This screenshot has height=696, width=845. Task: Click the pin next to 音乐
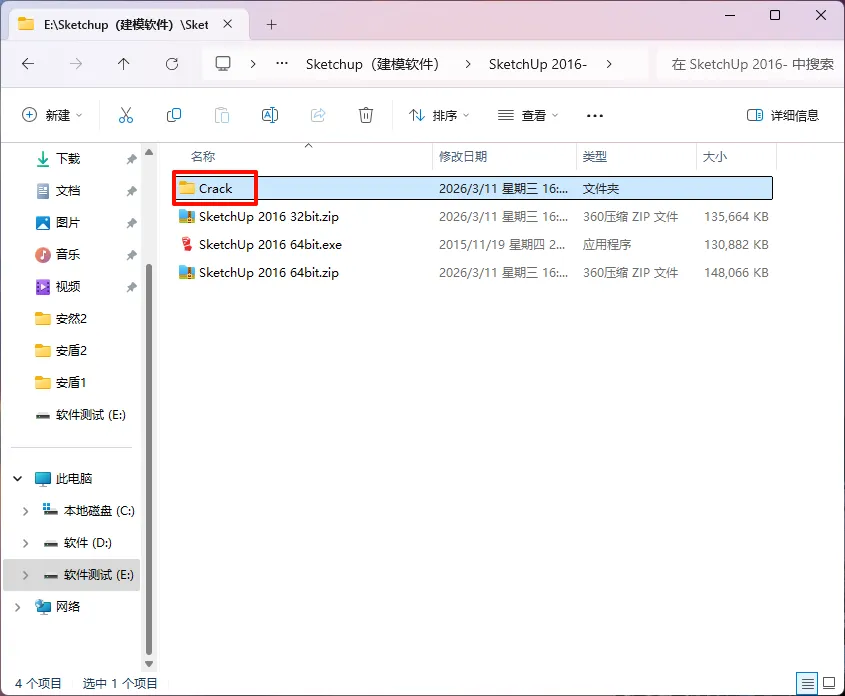(x=131, y=255)
